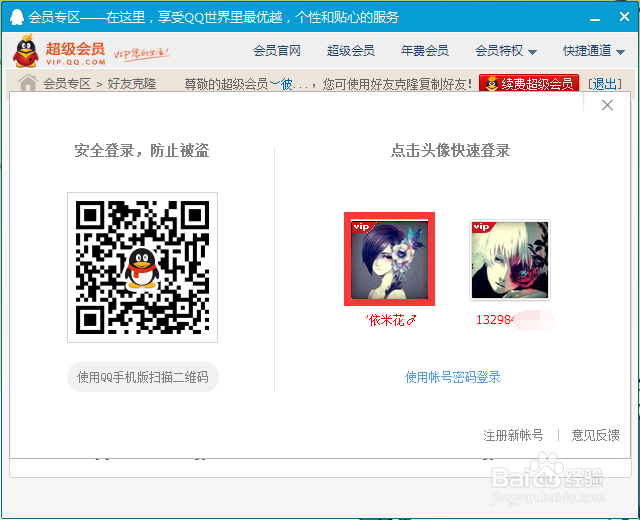Close the 会员专区 window
Screen dimensions: 640x520
(624, 17)
